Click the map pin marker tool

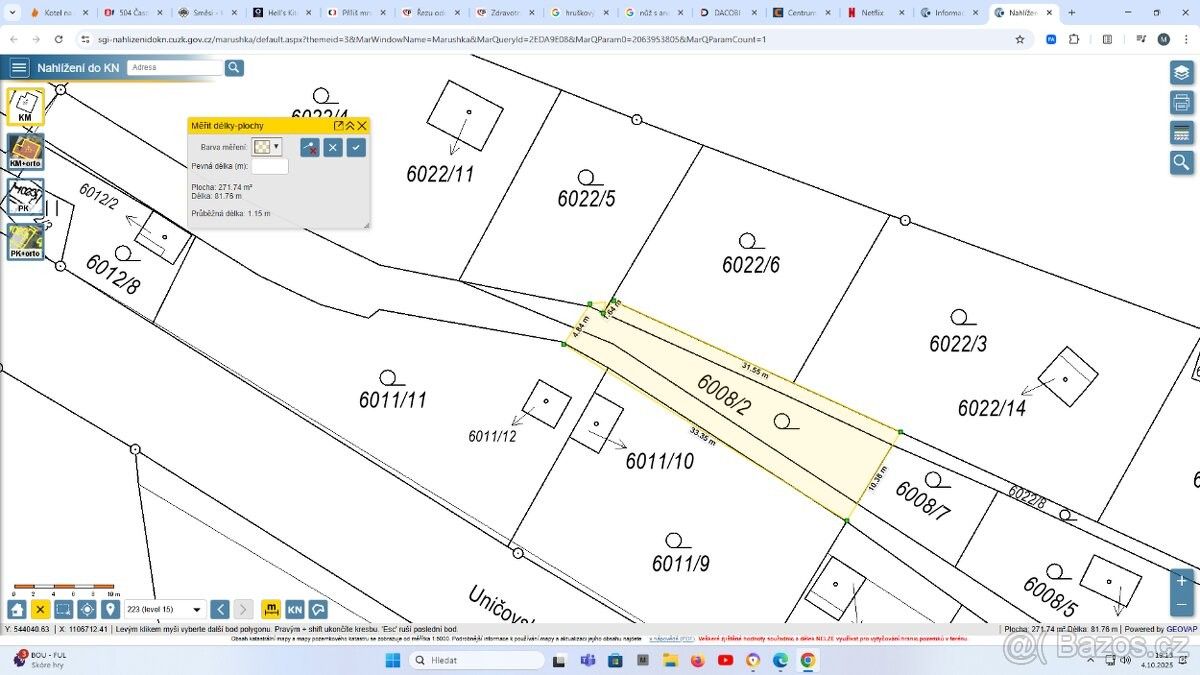click(x=110, y=609)
